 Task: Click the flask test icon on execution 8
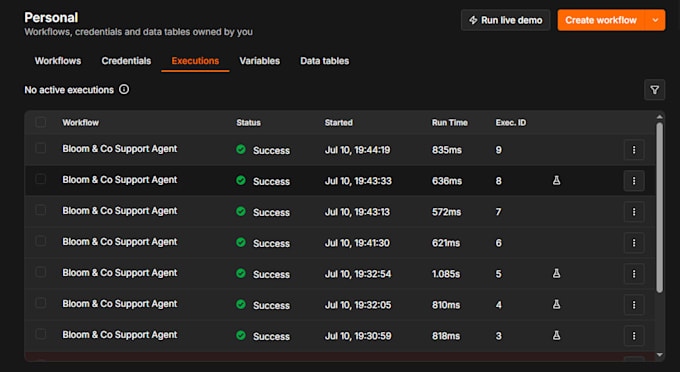(x=556, y=180)
